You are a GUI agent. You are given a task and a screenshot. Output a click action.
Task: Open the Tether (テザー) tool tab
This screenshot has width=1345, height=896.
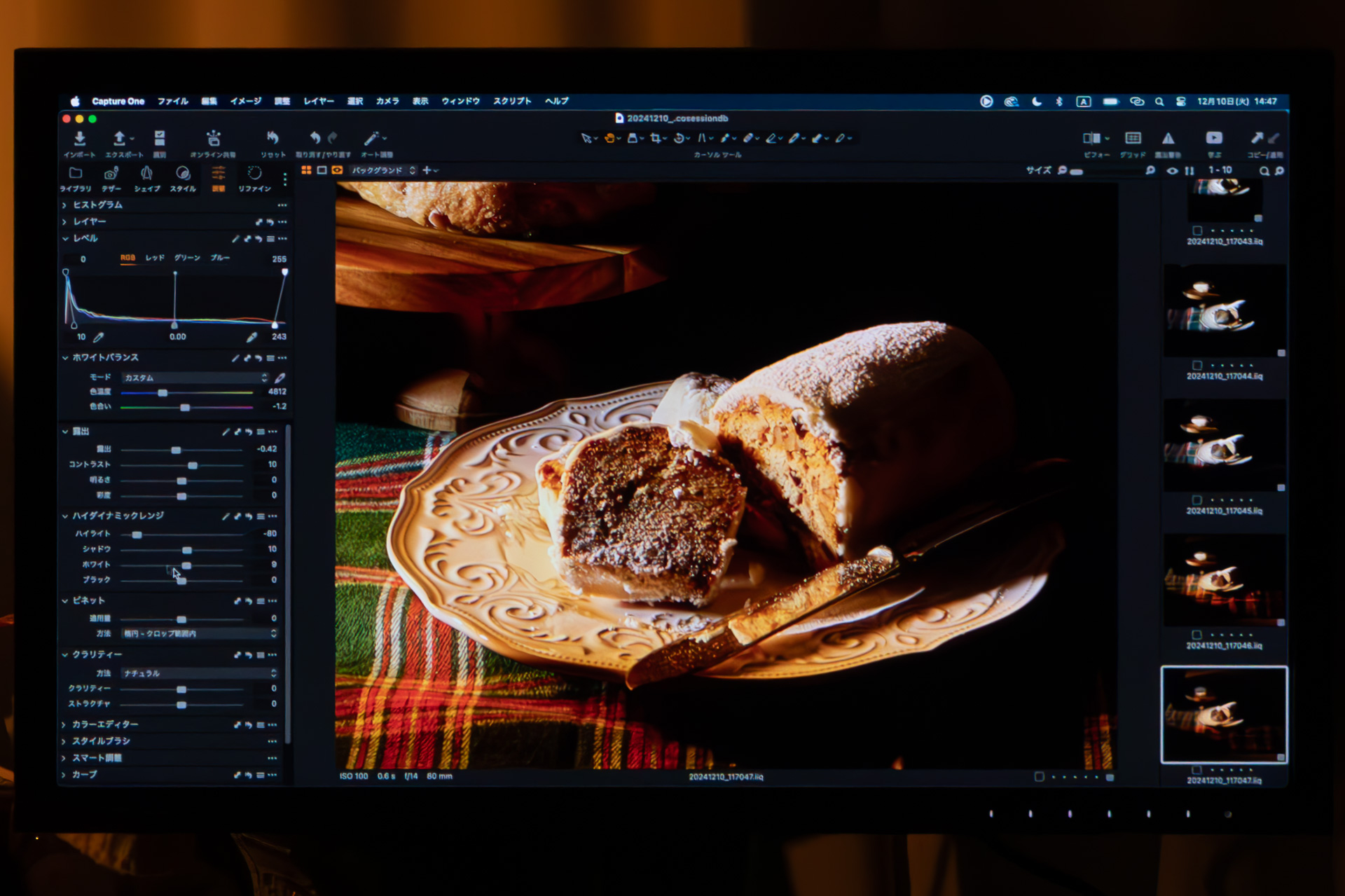point(111,174)
